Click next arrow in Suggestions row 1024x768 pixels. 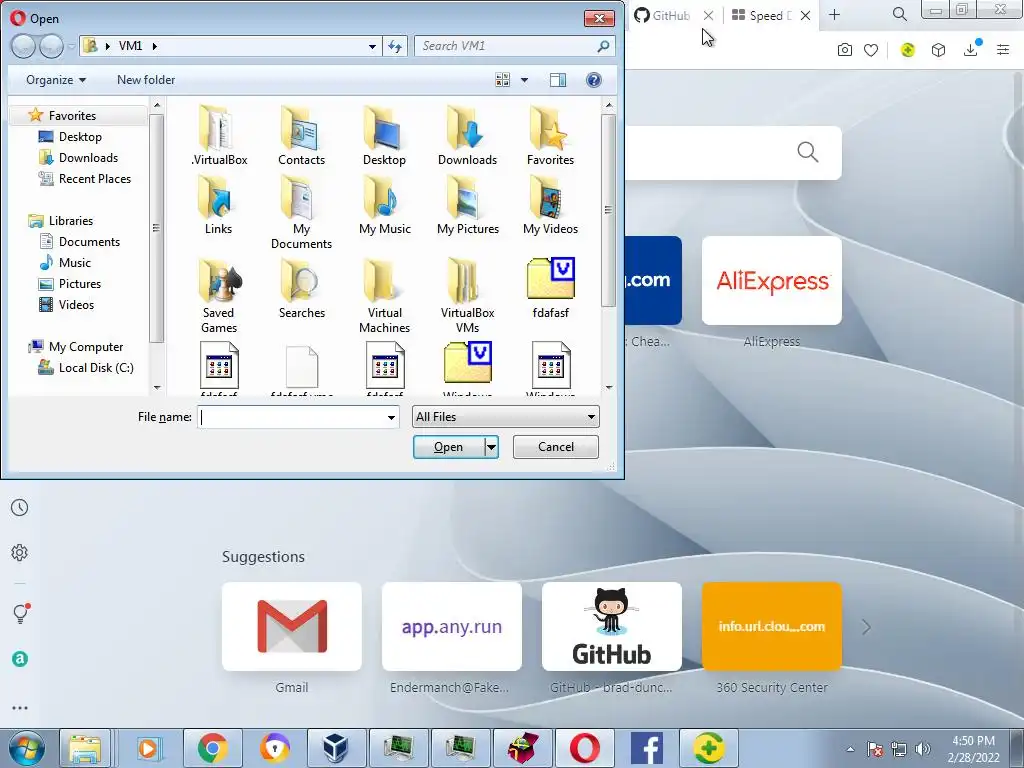(x=866, y=627)
